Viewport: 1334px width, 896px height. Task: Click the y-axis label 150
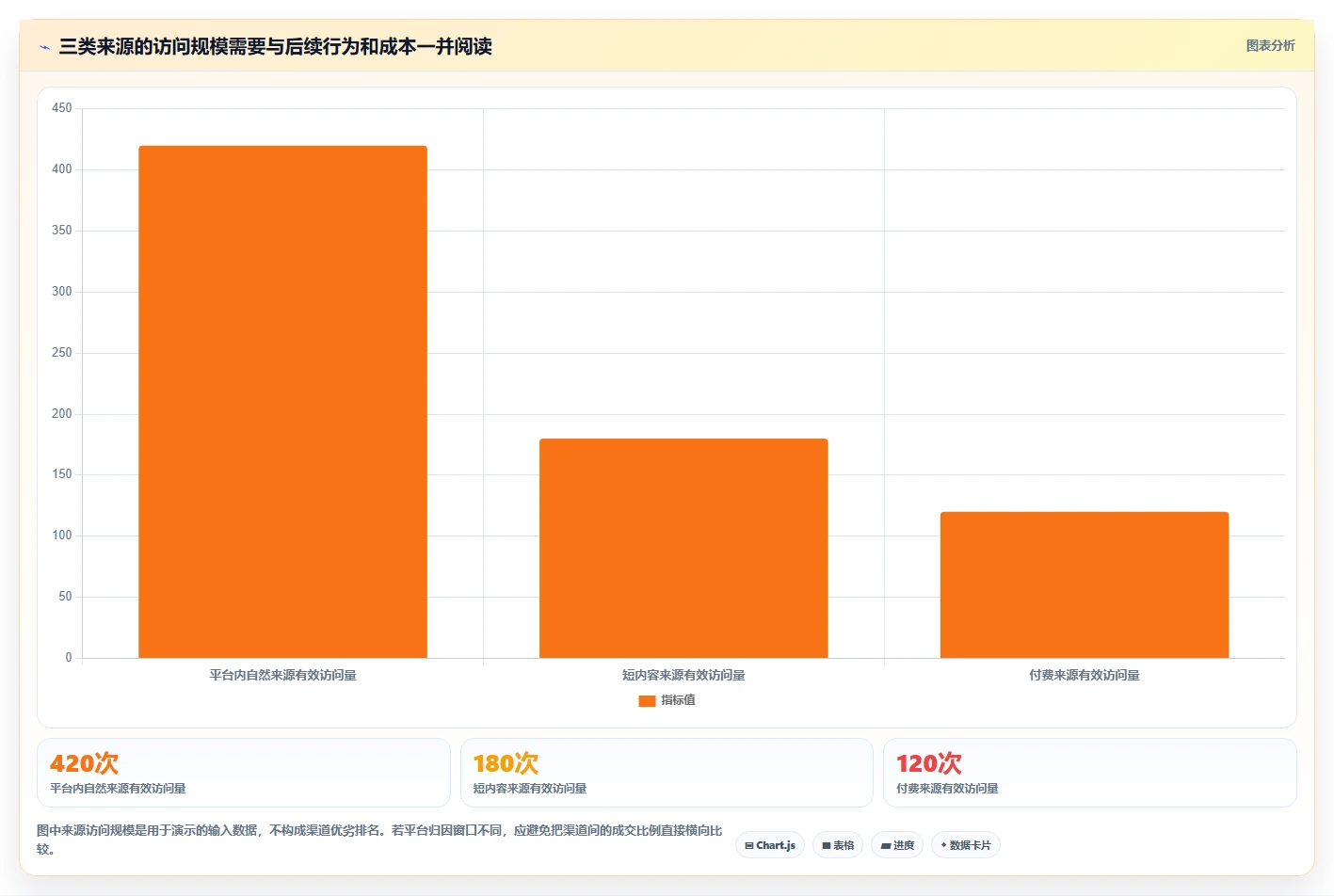coord(62,474)
